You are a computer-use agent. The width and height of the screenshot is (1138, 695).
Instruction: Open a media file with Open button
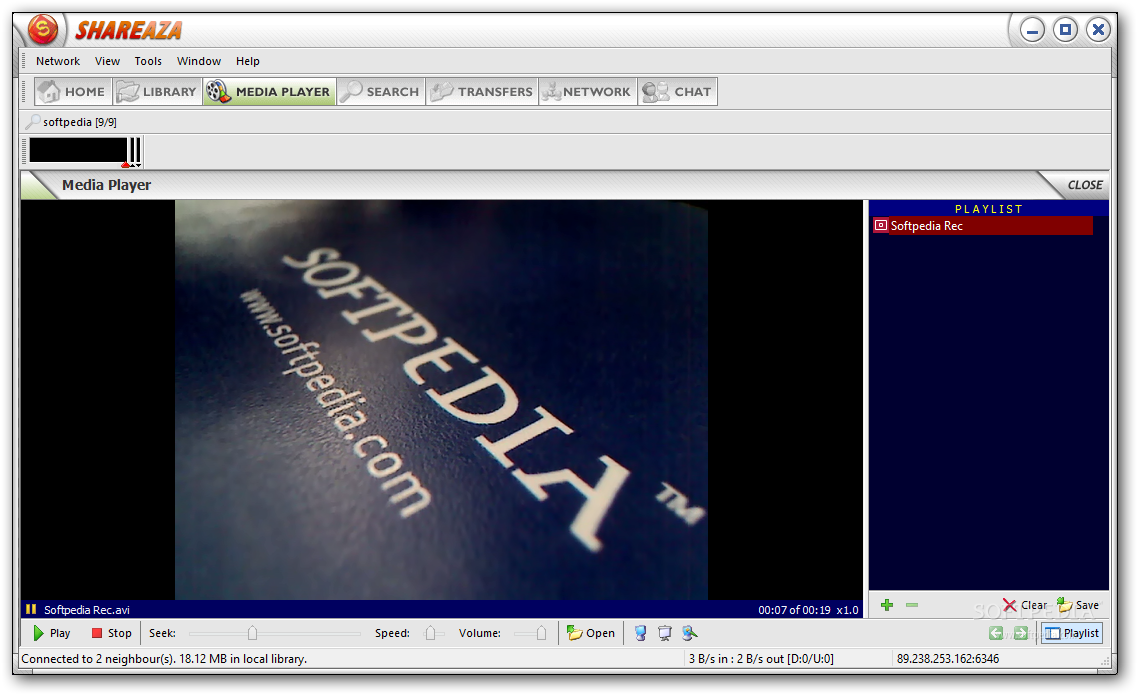point(591,633)
